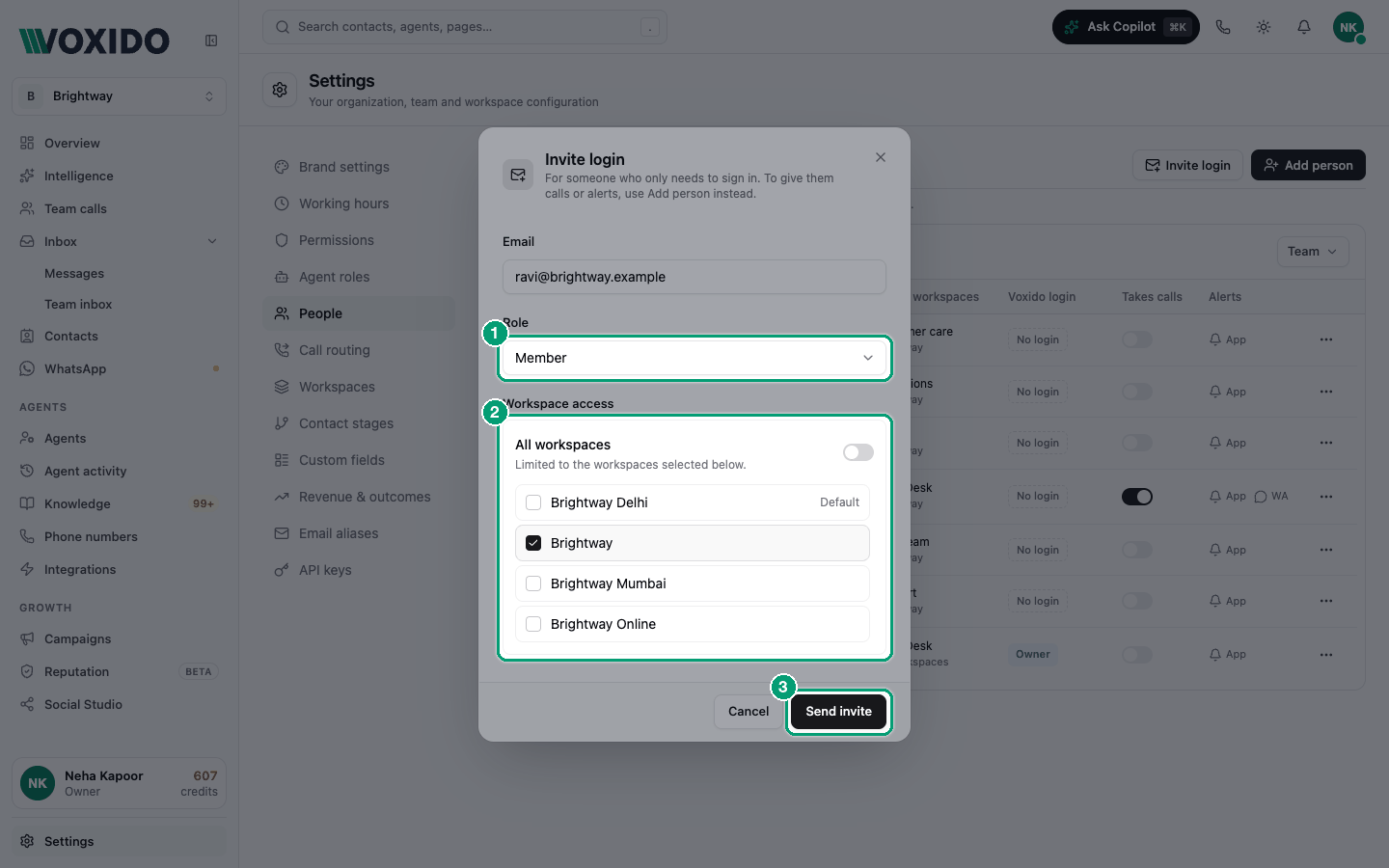This screenshot has width=1389, height=868.
Task: Open Neha Kapoor account card
Action: 120,783
